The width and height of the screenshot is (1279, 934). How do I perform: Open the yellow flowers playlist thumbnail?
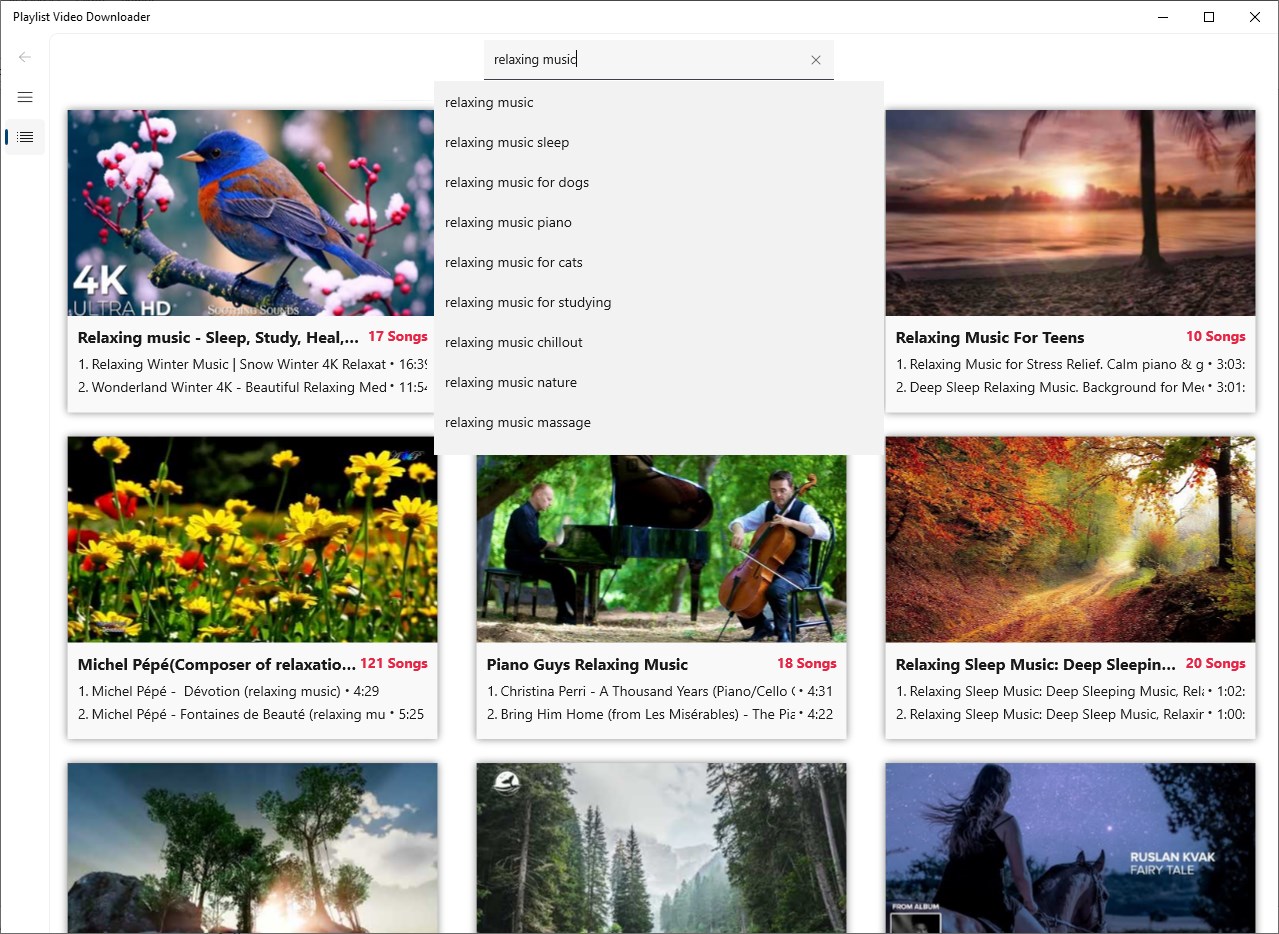(x=252, y=539)
